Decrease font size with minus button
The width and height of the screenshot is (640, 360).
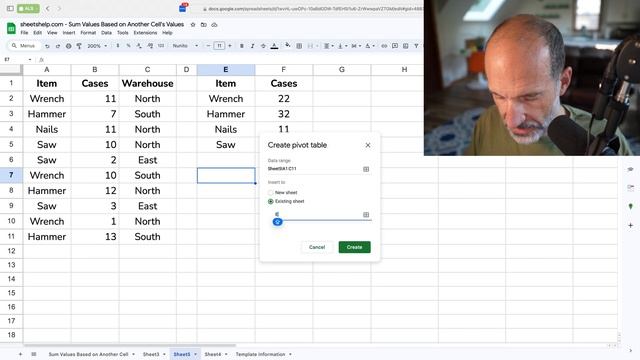pos(209,46)
